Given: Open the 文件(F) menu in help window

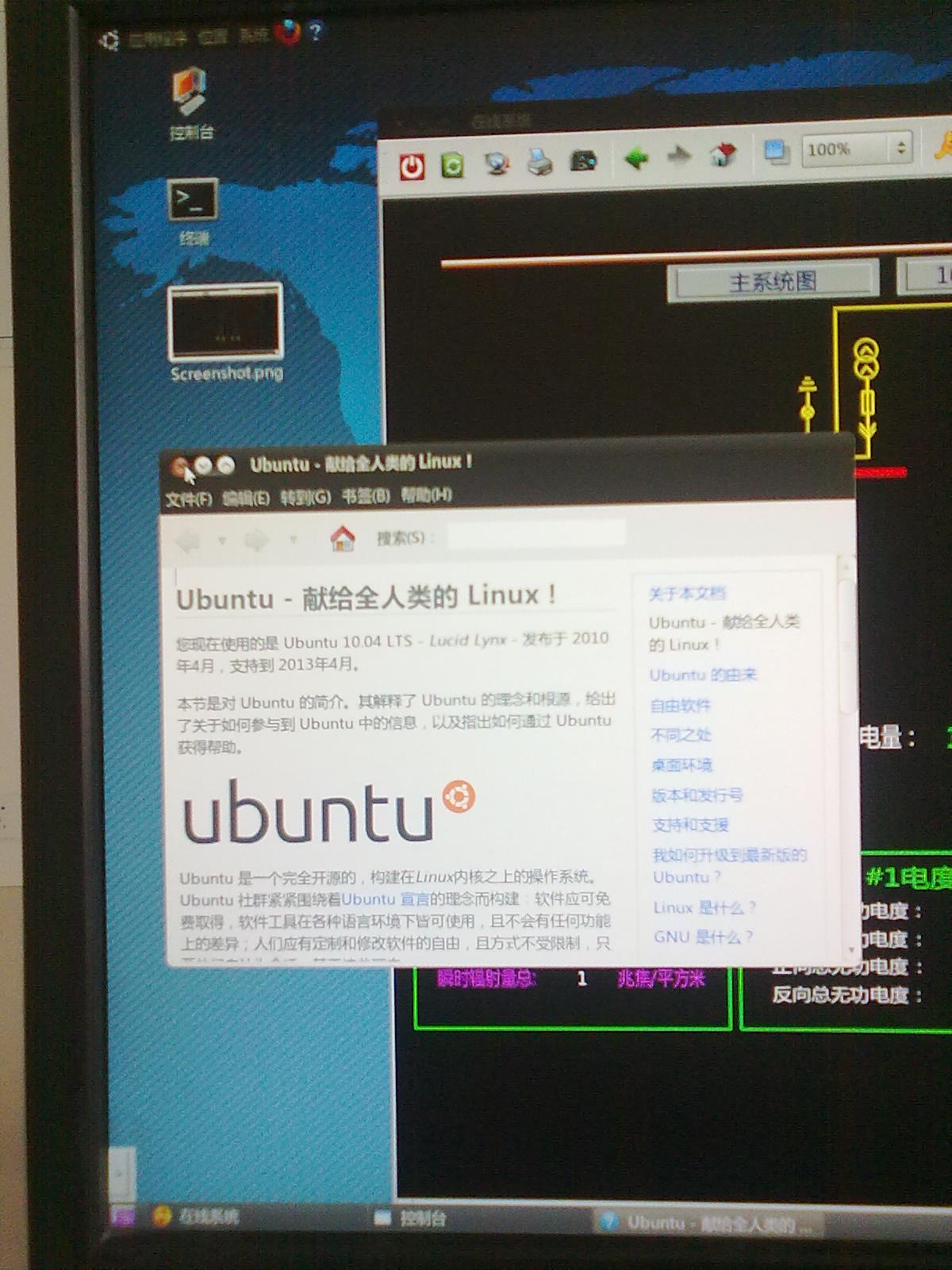Looking at the screenshot, I should tap(189, 499).
